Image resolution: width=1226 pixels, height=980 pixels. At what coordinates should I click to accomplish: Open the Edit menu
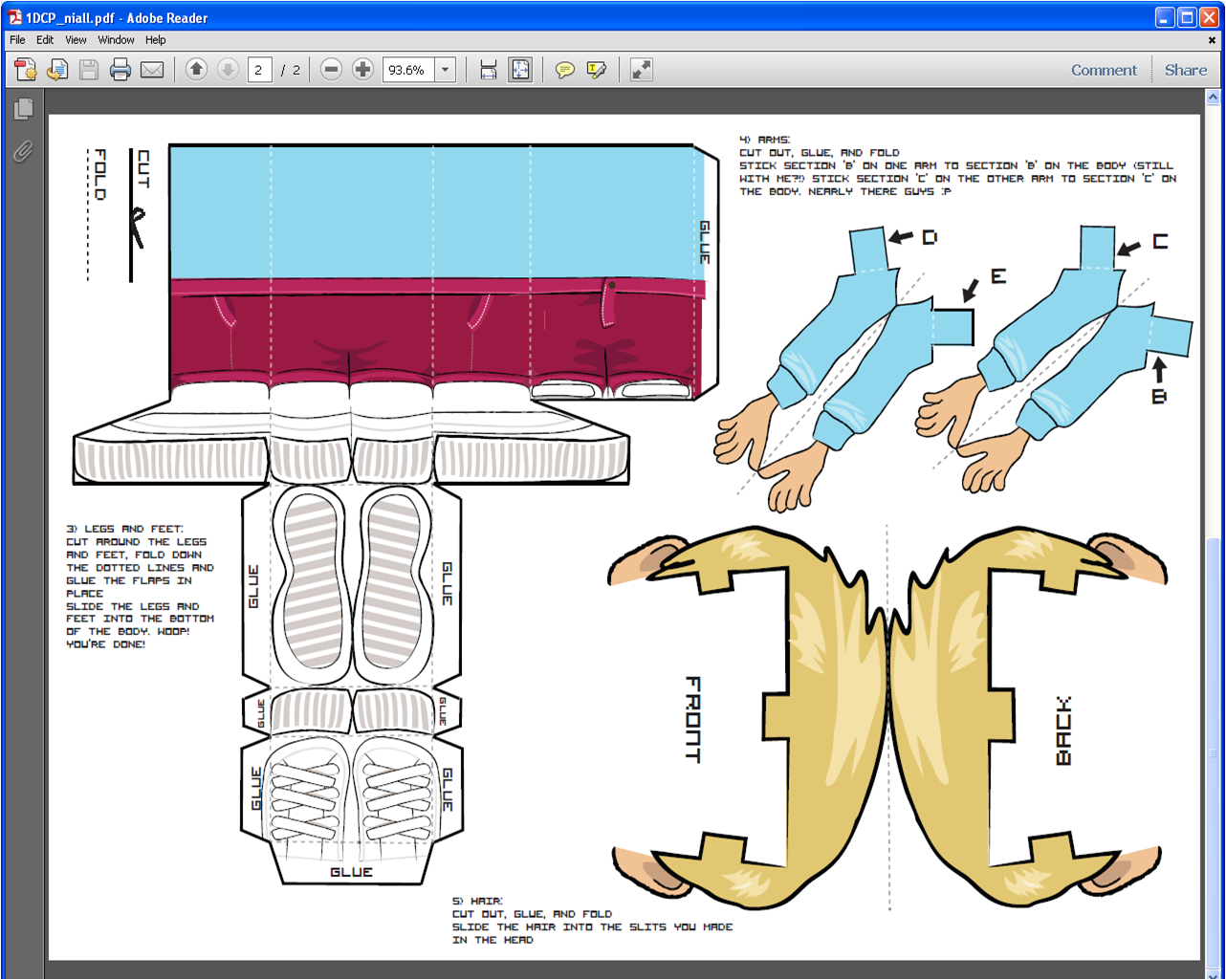tap(45, 40)
